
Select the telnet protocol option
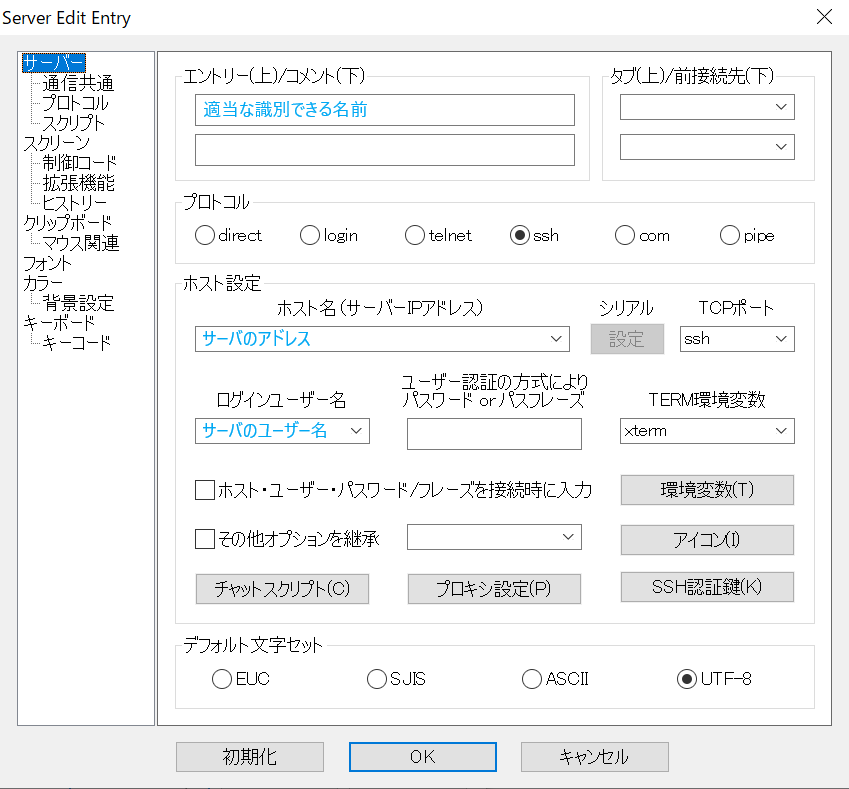tap(414, 235)
